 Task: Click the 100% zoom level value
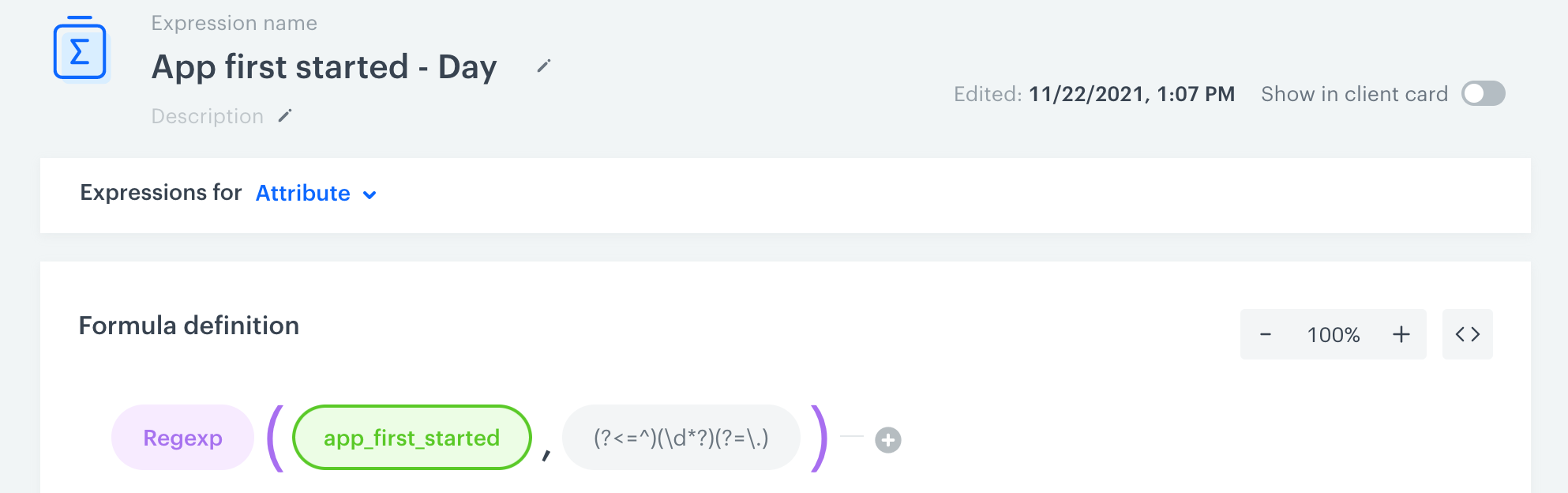pyautogui.click(x=1334, y=335)
